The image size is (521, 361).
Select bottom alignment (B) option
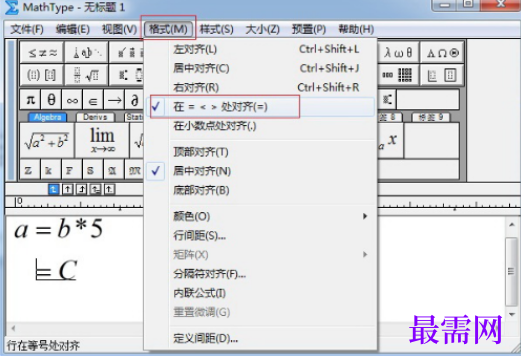pyautogui.click(x=260, y=190)
